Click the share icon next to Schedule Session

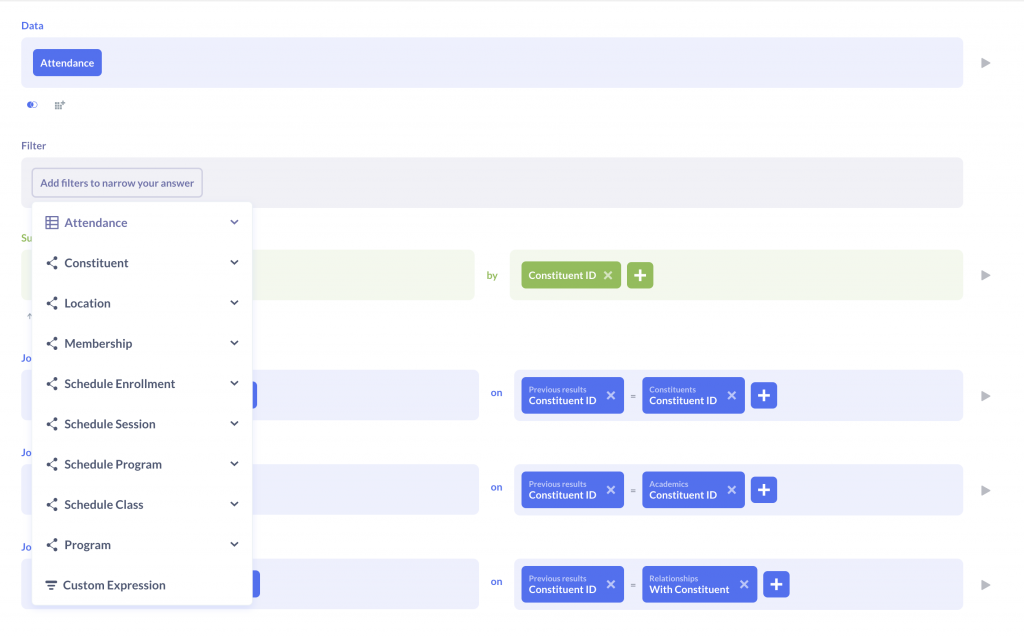tap(52, 424)
